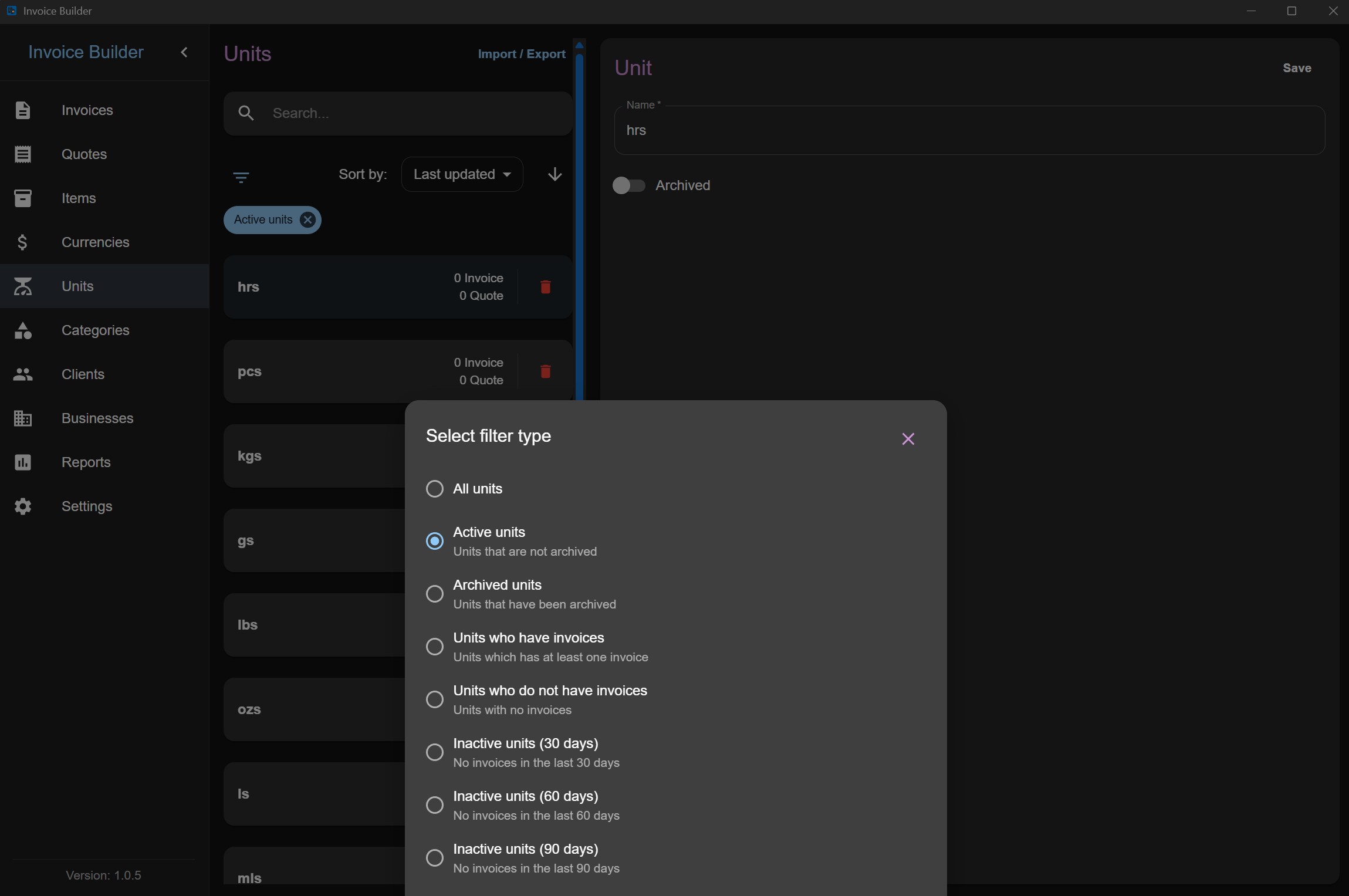
Task: Click the Businesses building icon
Action: pos(22,418)
